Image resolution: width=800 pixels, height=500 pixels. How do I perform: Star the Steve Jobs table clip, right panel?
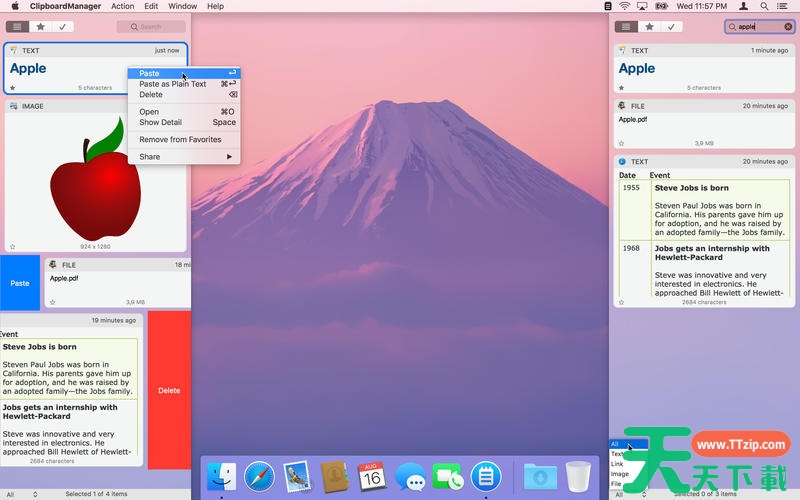pos(621,302)
